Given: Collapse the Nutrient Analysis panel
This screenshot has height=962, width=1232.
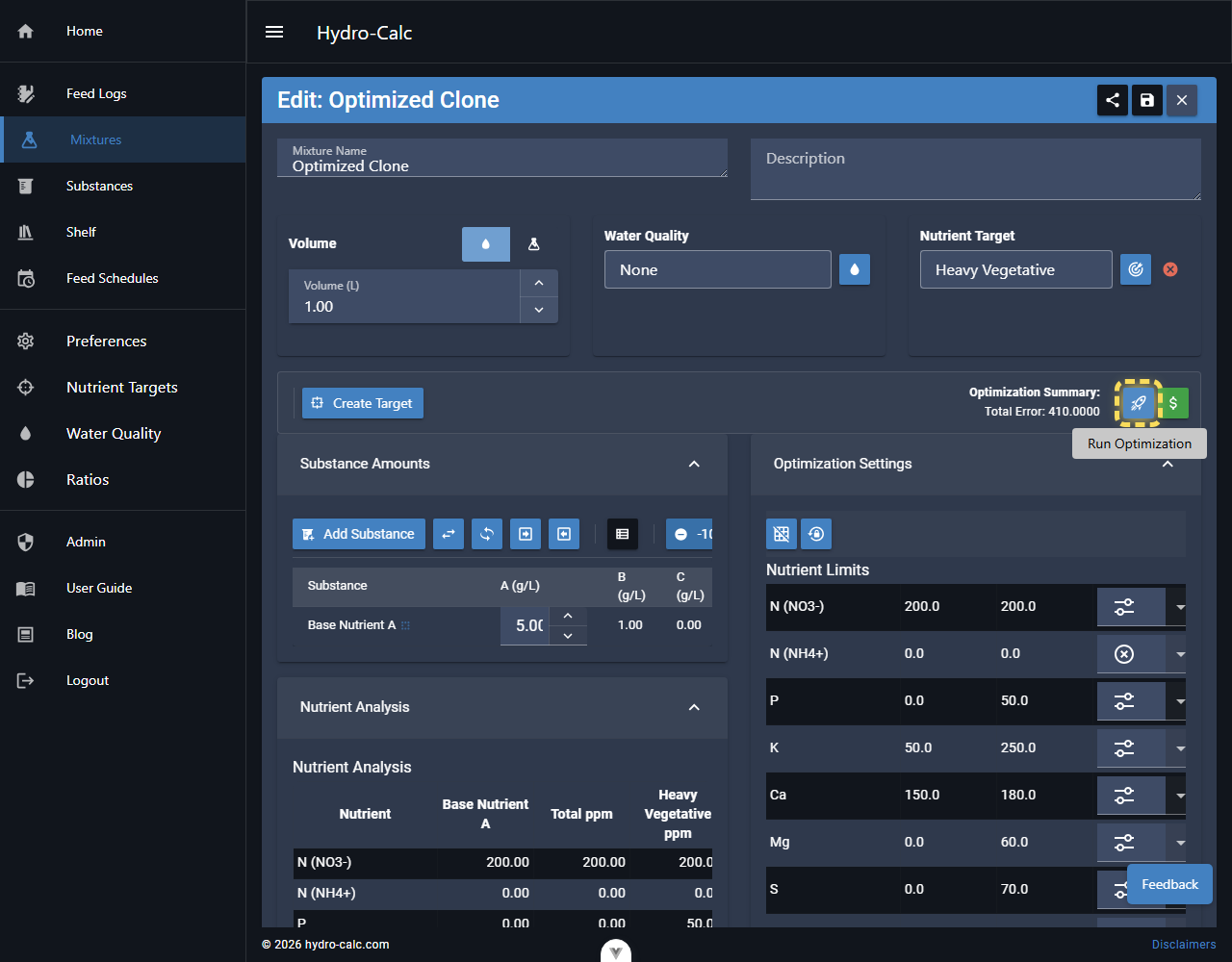Looking at the screenshot, I should coord(694,707).
